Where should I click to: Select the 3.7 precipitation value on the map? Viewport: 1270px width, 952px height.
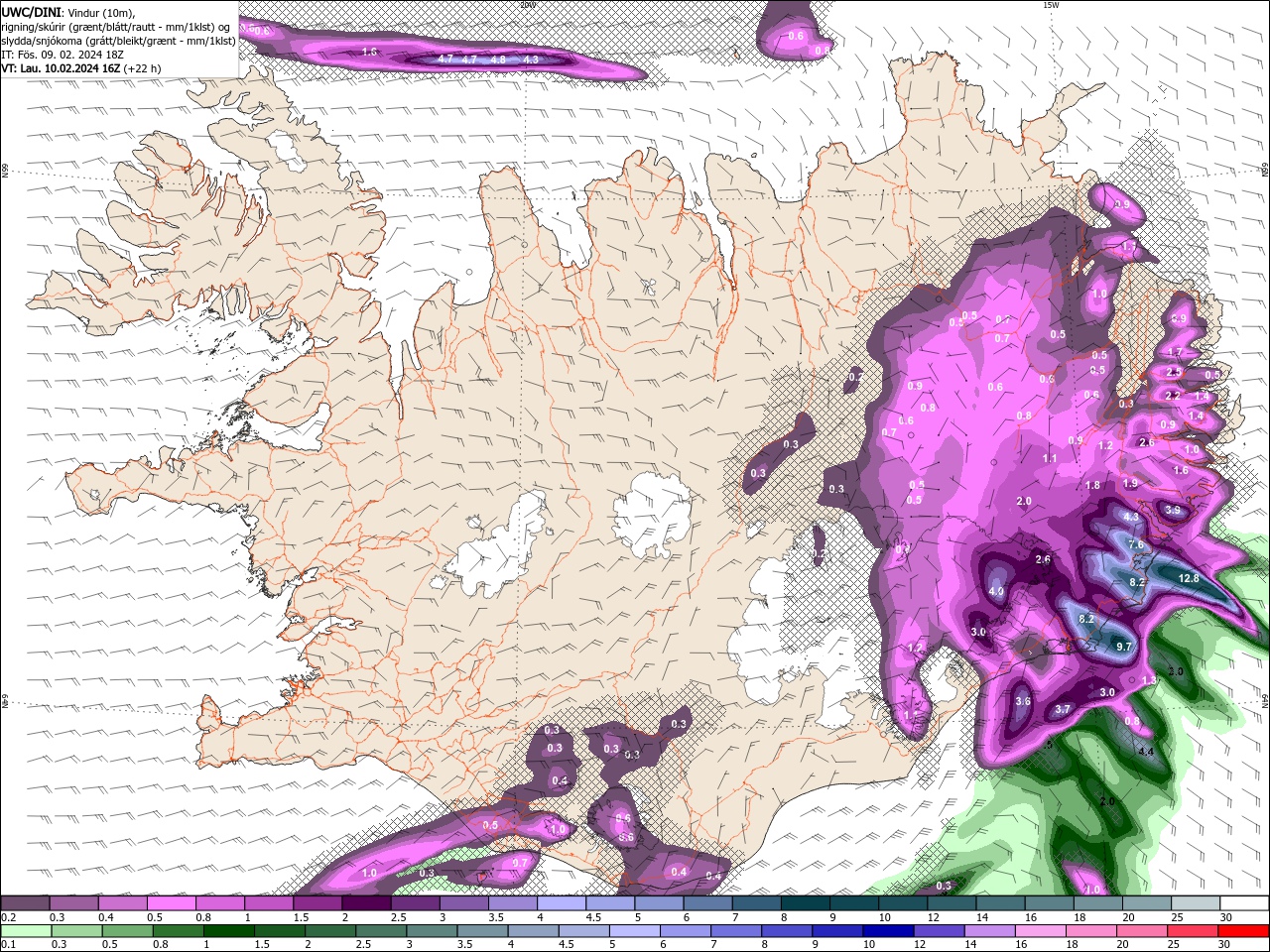[1063, 709]
